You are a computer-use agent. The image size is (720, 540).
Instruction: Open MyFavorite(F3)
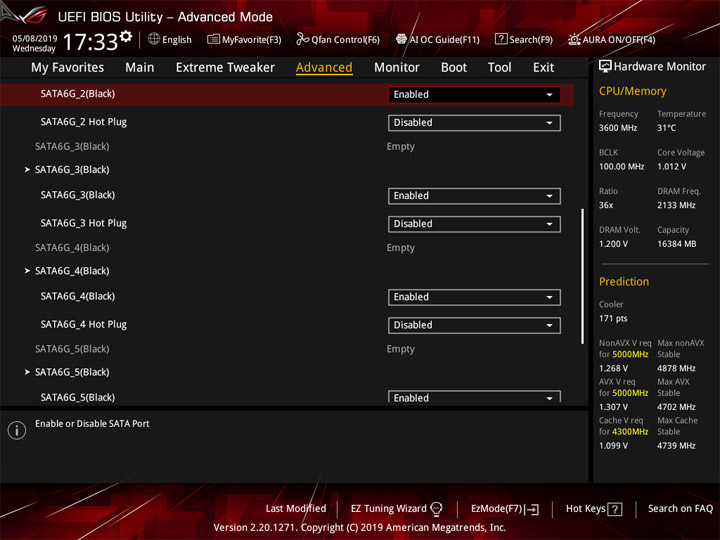tap(244, 39)
